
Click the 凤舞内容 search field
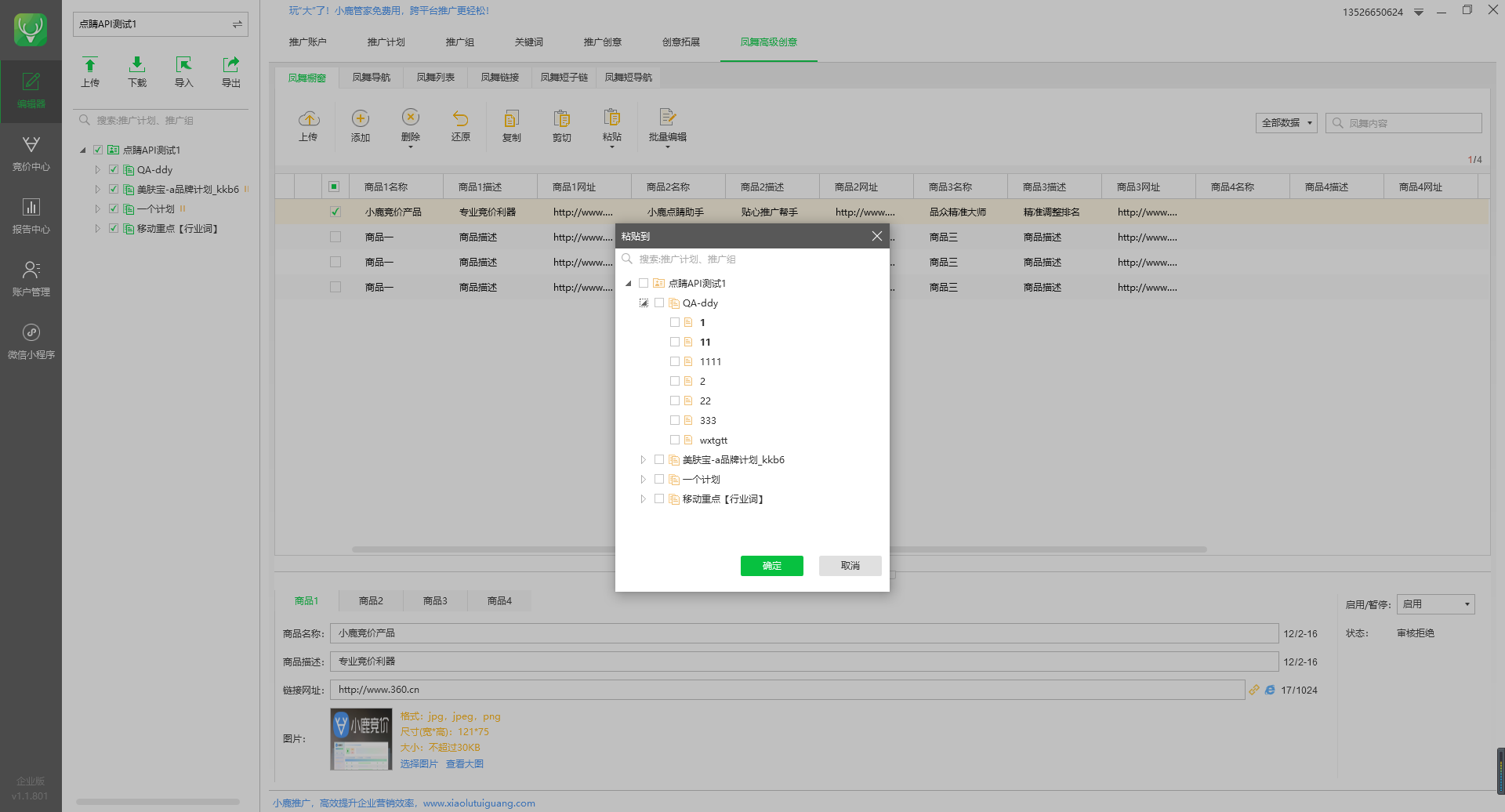(1404, 123)
